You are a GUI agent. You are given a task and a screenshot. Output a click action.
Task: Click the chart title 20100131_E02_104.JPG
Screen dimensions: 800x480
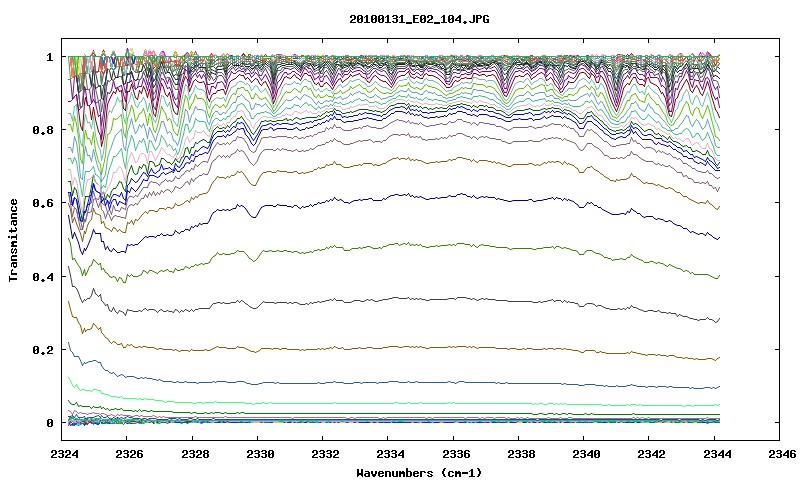(419, 19)
